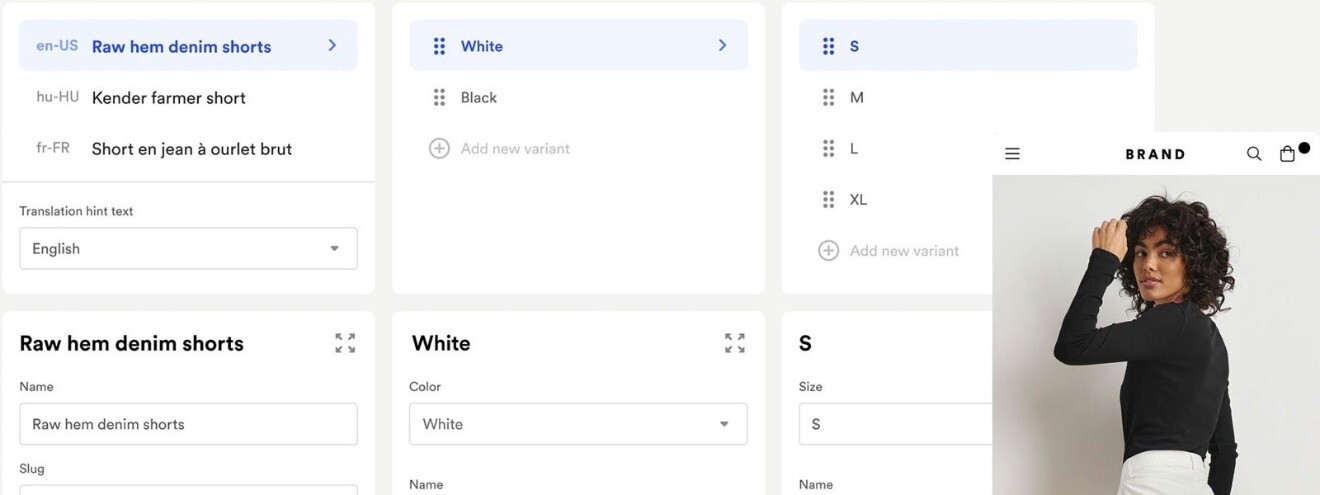Click the White panel heading

(x=441, y=343)
